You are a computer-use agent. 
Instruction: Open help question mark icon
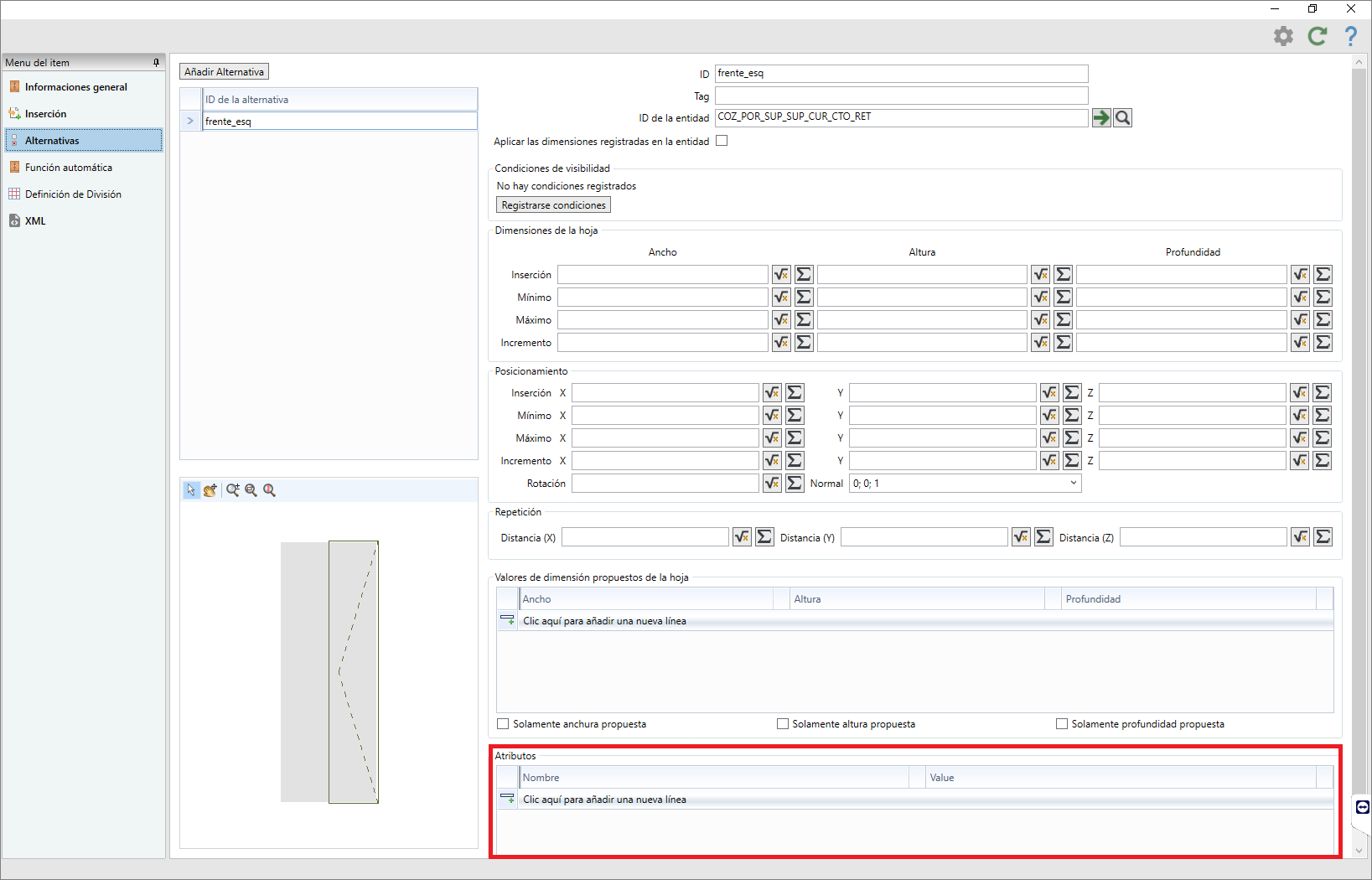click(x=1351, y=36)
